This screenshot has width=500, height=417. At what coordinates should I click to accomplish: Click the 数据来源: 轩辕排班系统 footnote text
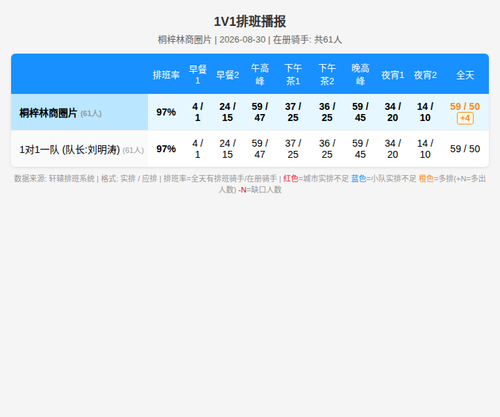tap(54, 179)
